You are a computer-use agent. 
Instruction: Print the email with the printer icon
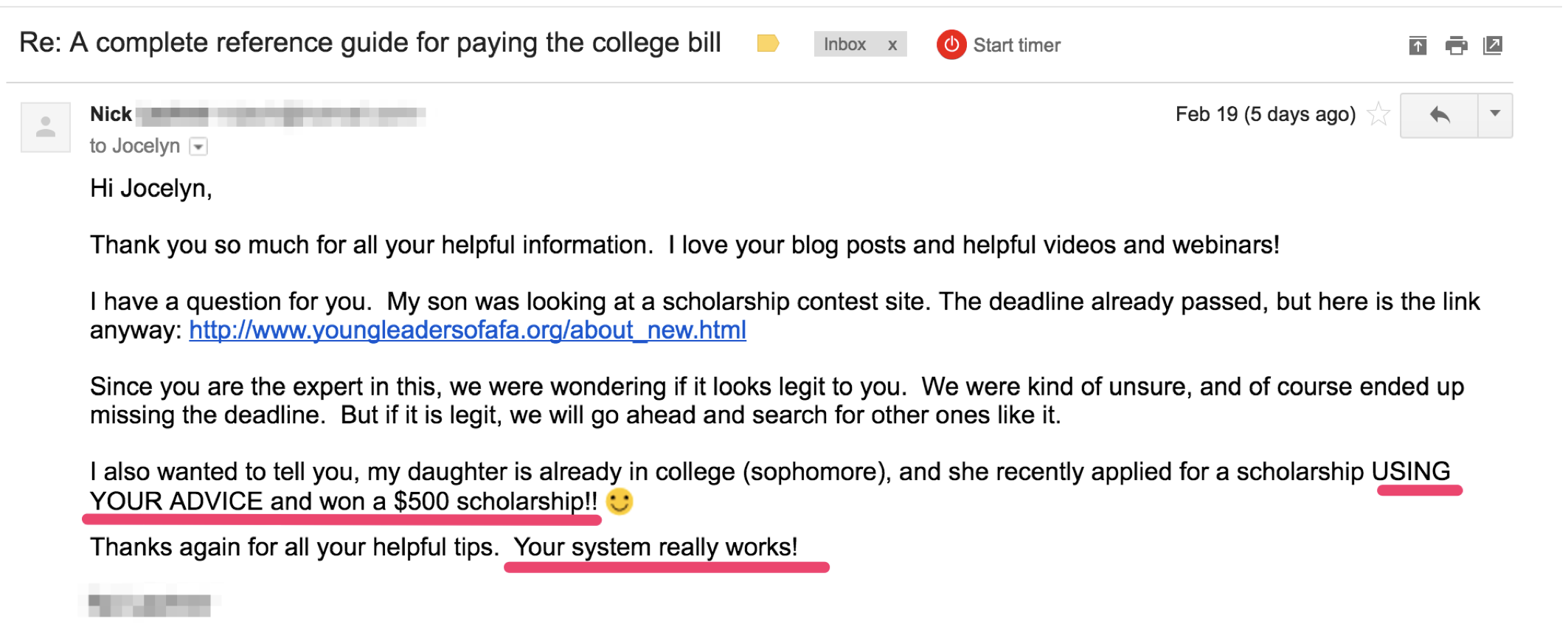click(1456, 46)
